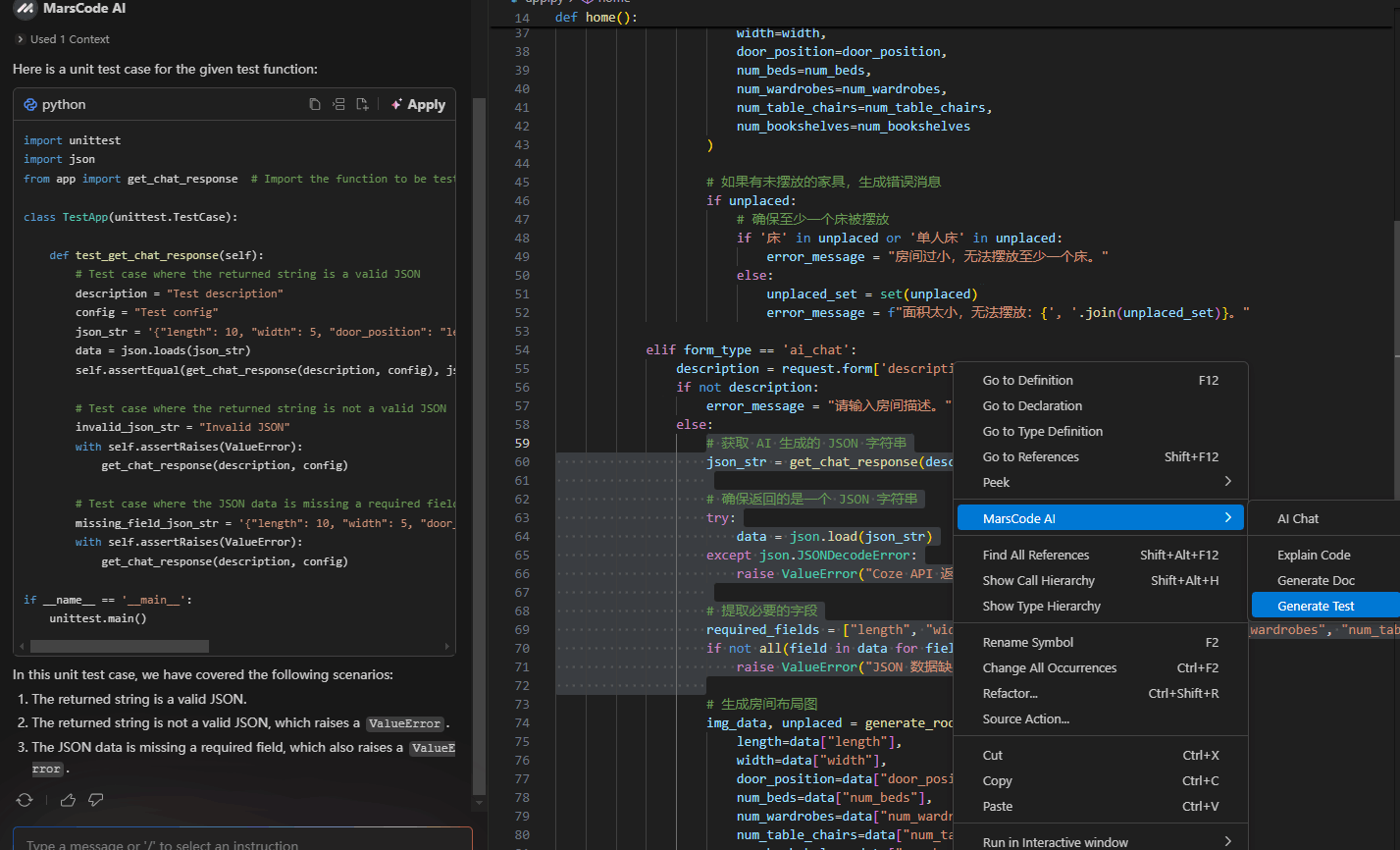1400x850 pixels.
Task: Click line number 59 in editor gutter
Action: click(x=522, y=443)
